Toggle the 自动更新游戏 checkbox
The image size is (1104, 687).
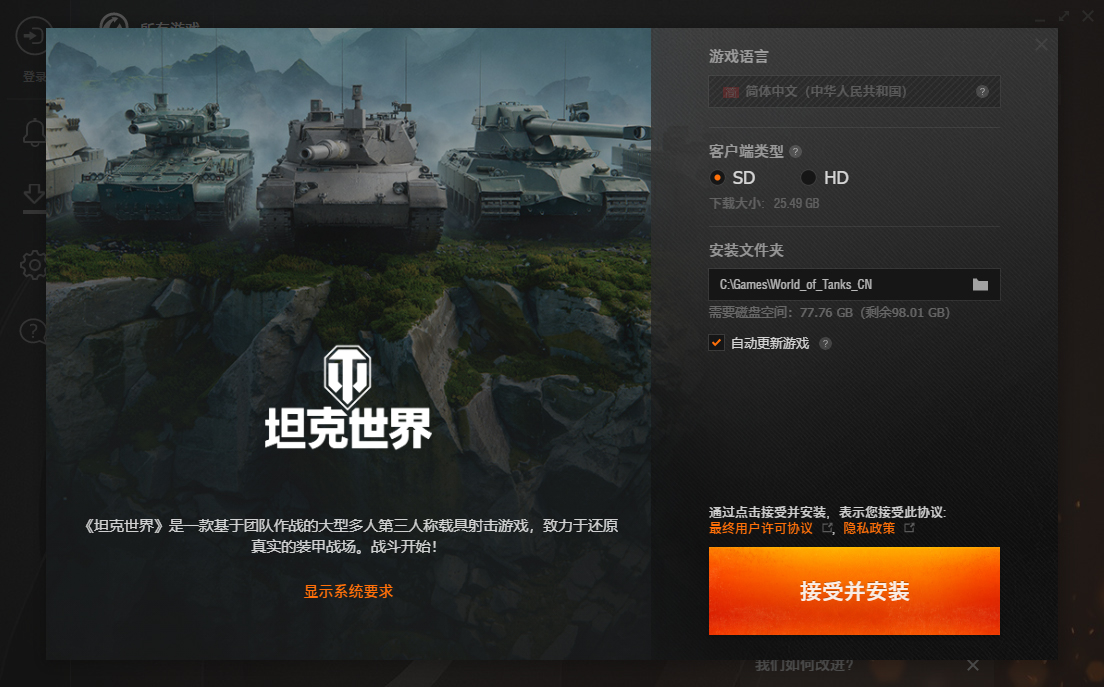coord(716,343)
